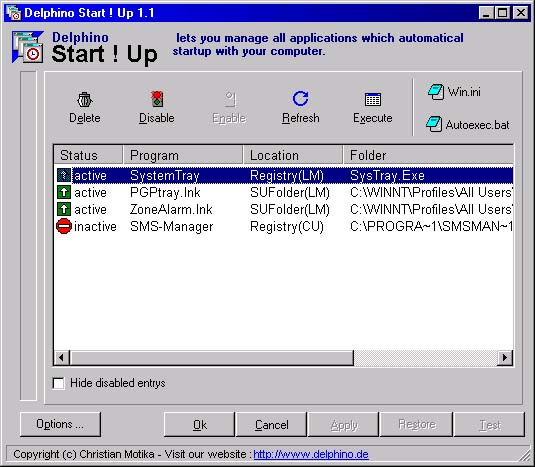
Task: Click SUFolder(LM) in the PGPtray.lnk row
Action: 290,192
